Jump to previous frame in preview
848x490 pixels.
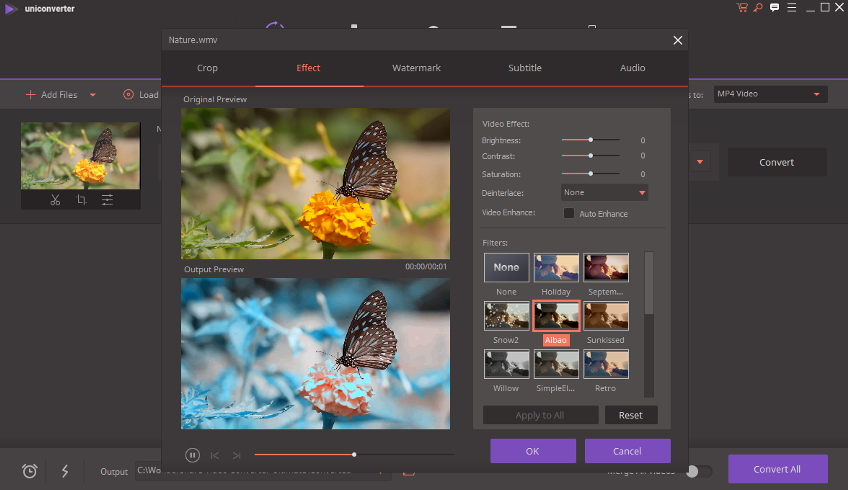tap(215, 455)
